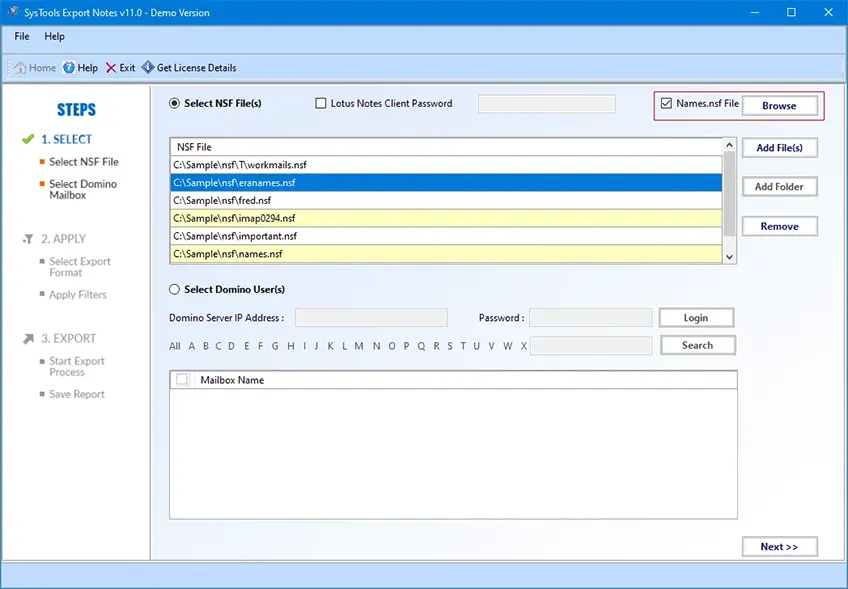The width and height of the screenshot is (848, 589).
Task: Open Get License Details icon
Action: (148, 67)
